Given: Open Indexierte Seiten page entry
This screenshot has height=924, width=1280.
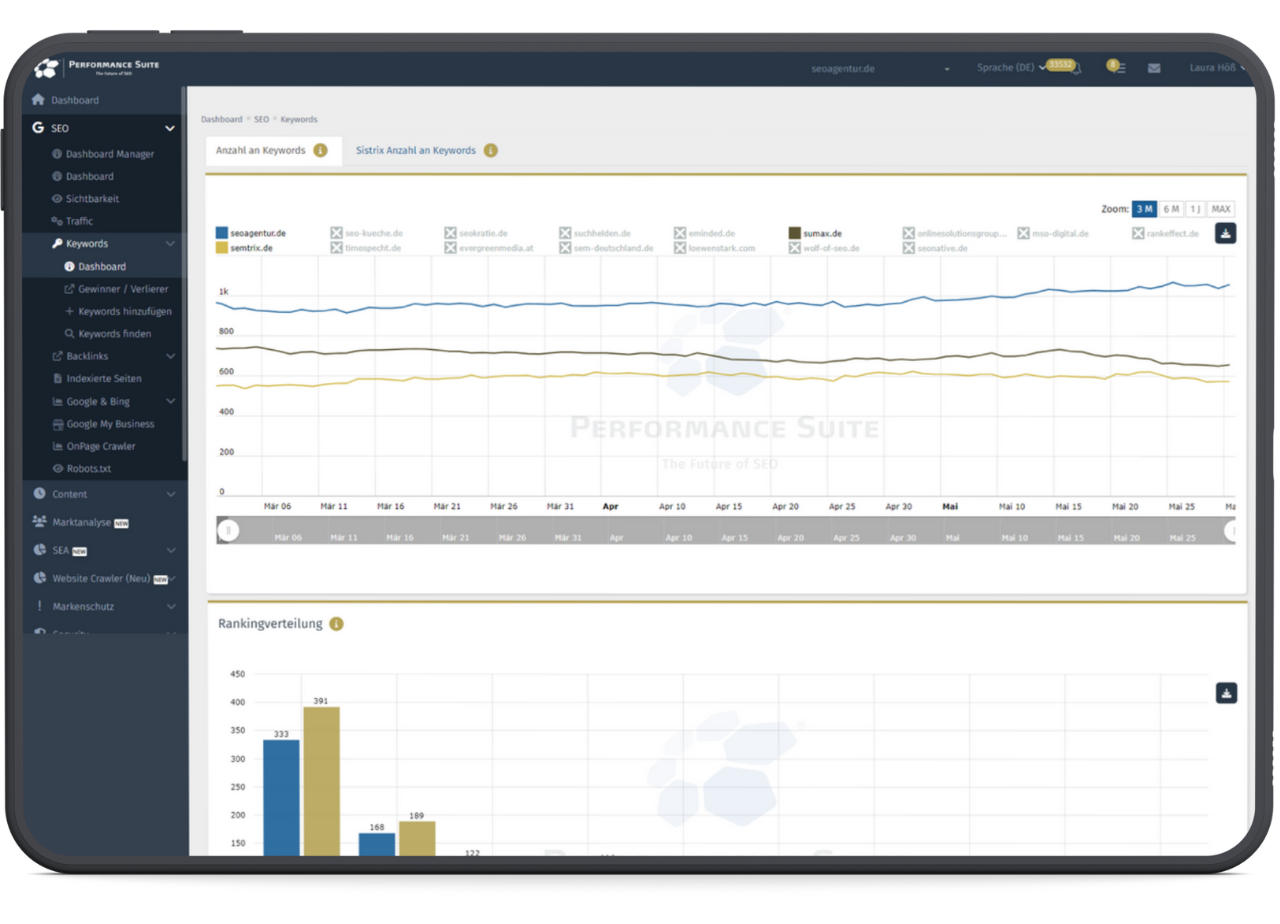Looking at the screenshot, I should click(x=97, y=379).
